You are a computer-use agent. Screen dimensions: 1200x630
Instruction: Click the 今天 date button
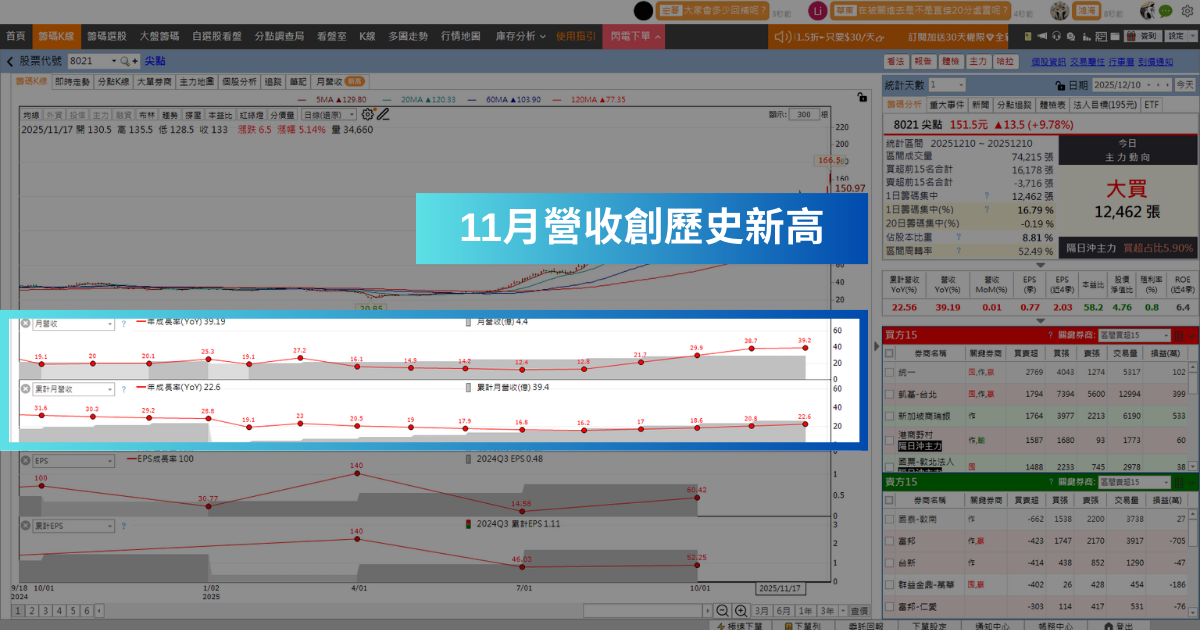coord(1185,85)
